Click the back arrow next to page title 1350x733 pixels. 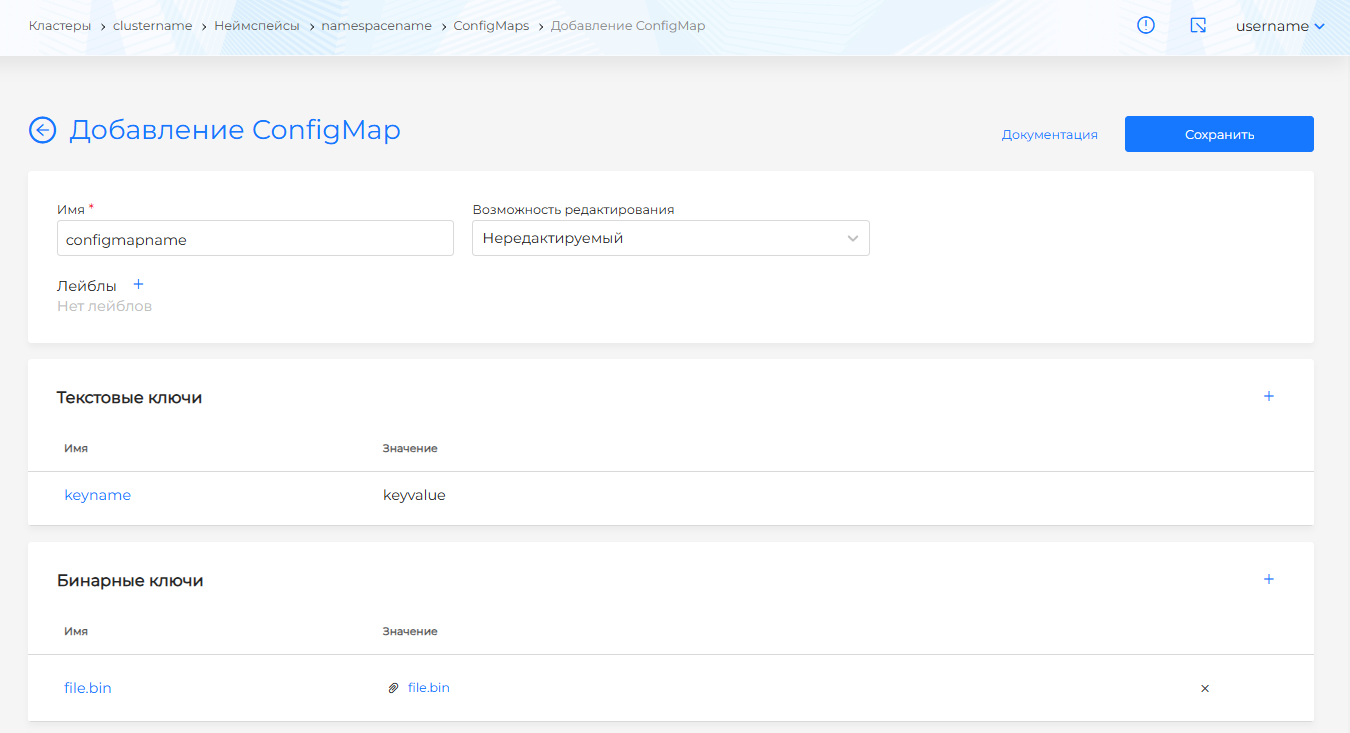42,131
